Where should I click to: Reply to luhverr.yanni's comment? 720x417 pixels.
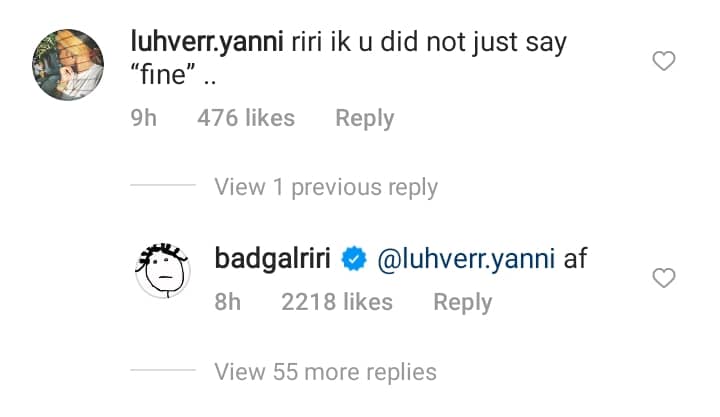[x=364, y=118]
